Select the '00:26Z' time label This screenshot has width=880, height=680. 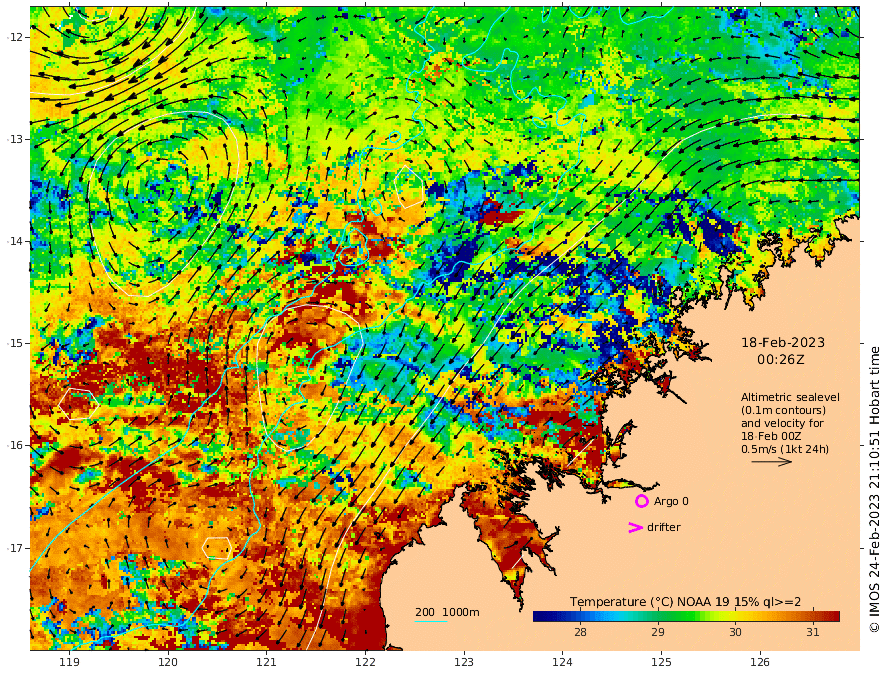pyautogui.click(x=781, y=360)
